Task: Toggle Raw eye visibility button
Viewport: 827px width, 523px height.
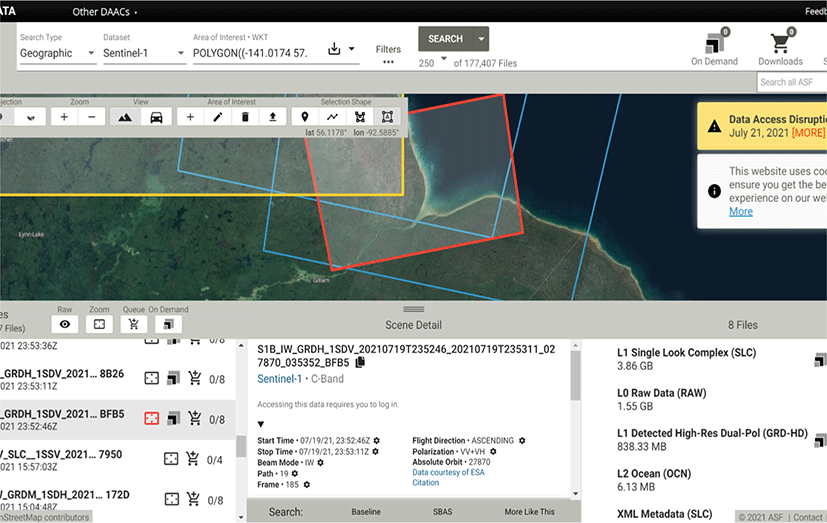Action: [65, 324]
